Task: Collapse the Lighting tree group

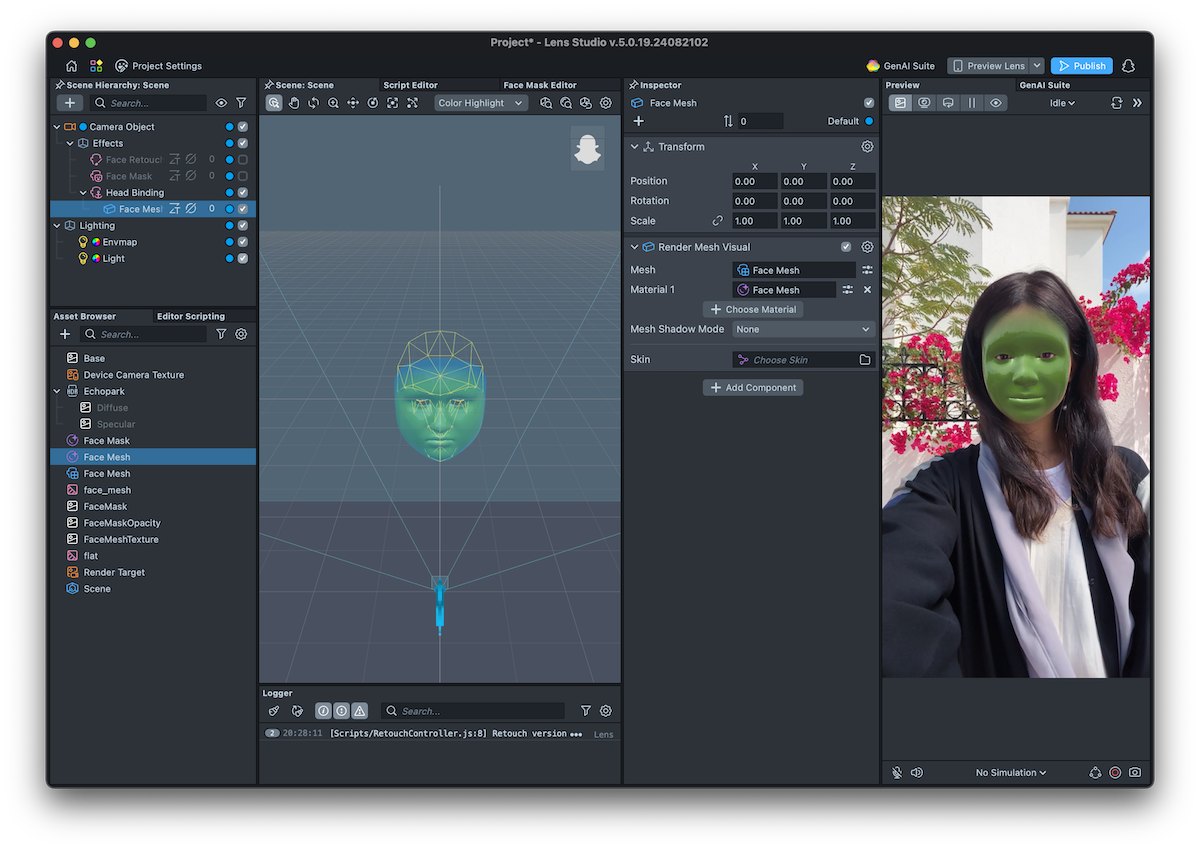Action: coord(57,226)
